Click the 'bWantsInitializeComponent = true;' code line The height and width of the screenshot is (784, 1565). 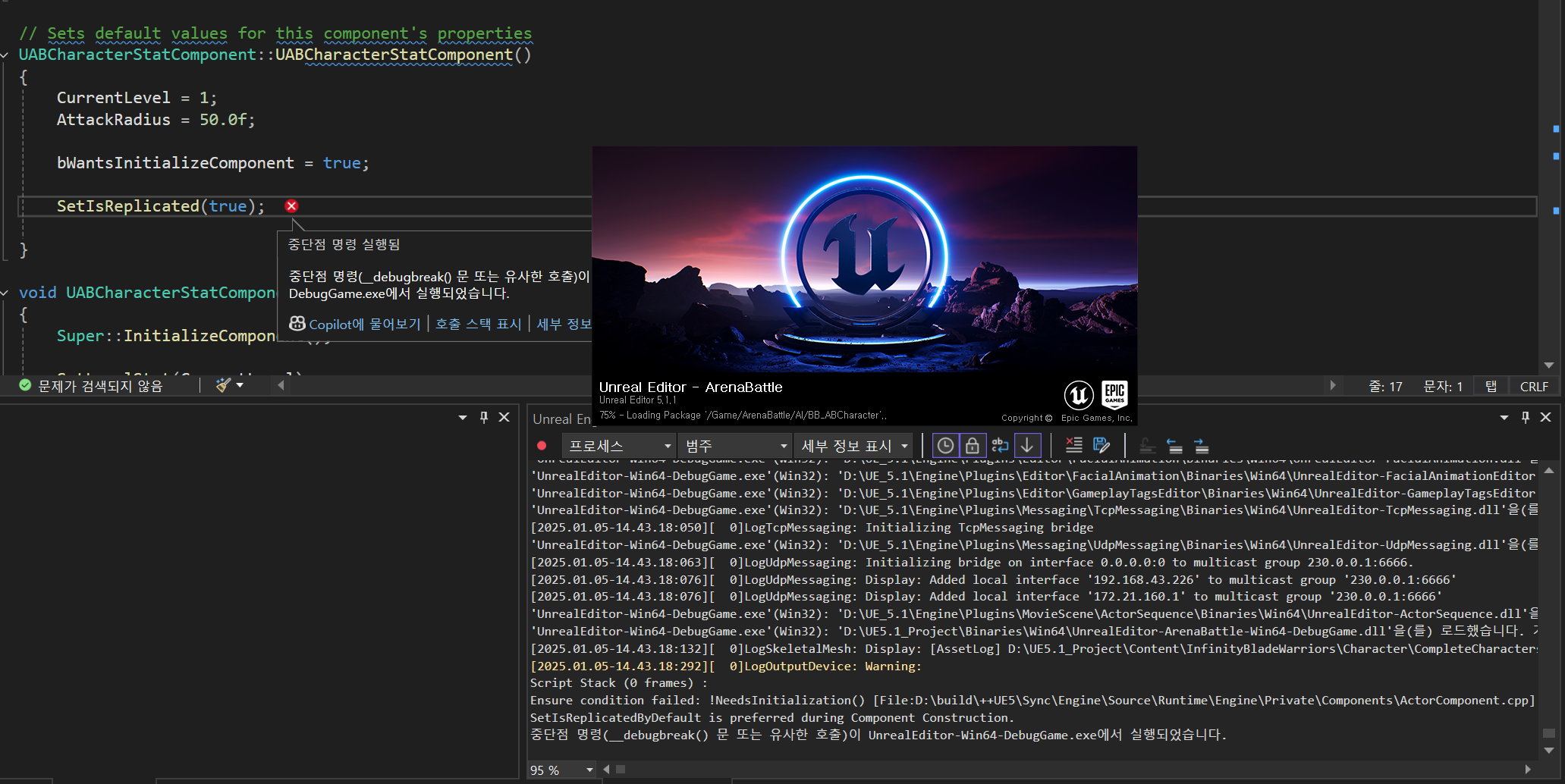tap(212, 163)
